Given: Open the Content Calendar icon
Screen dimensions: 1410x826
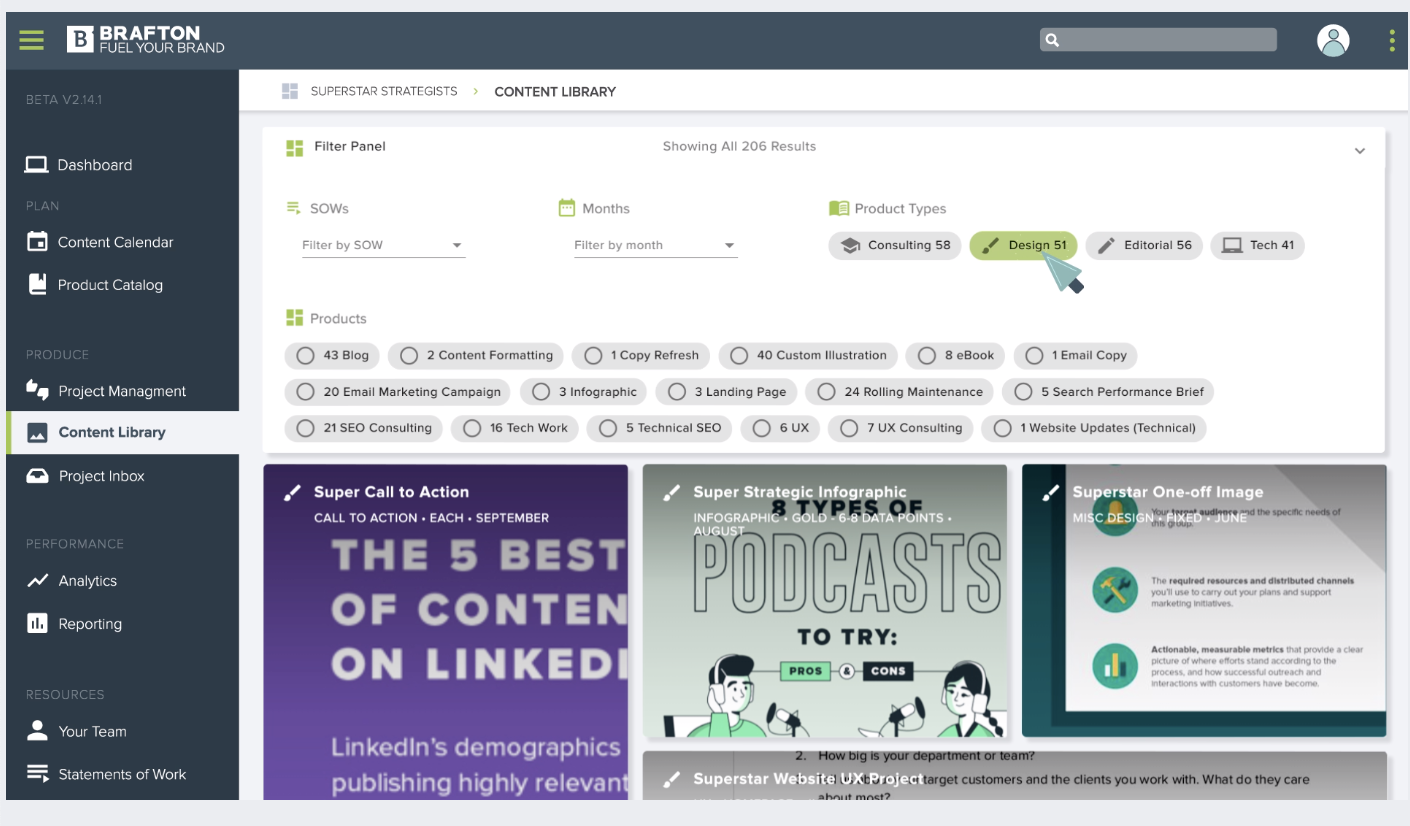Looking at the screenshot, I should tap(36, 242).
